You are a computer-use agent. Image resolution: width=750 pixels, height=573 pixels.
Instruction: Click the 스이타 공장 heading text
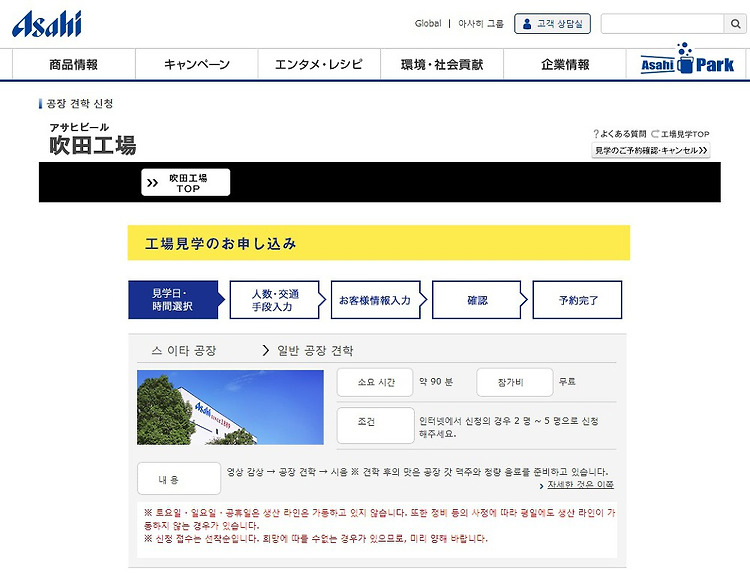(184, 351)
